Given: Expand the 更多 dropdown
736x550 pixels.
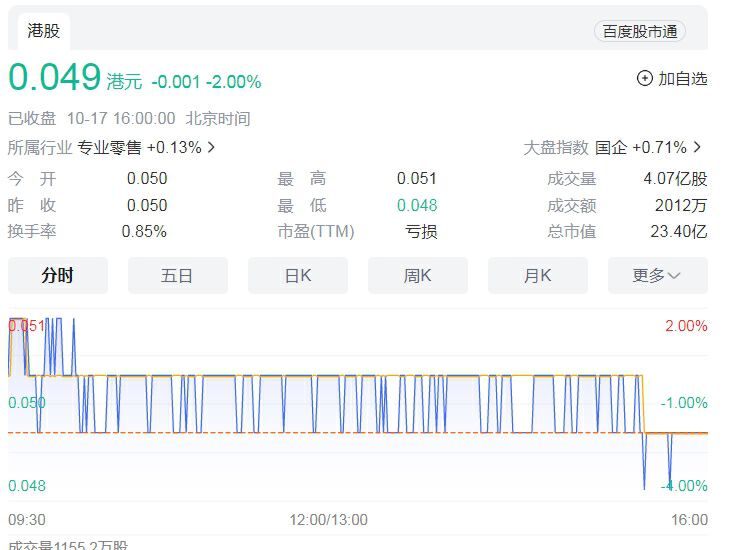Looking at the screenshot, I should (657, 276).
